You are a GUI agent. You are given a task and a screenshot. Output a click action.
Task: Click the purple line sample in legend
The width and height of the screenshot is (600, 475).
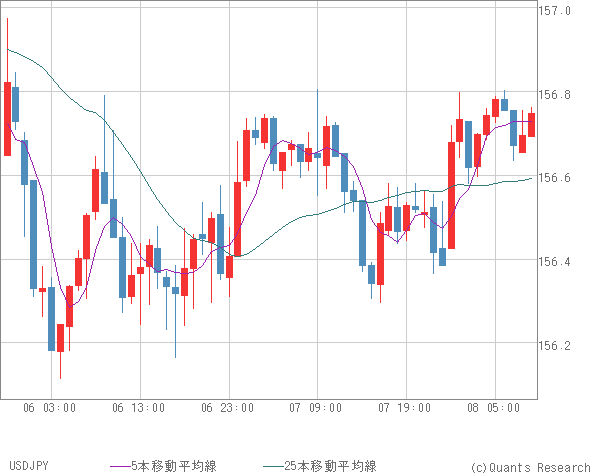point(121,467)
